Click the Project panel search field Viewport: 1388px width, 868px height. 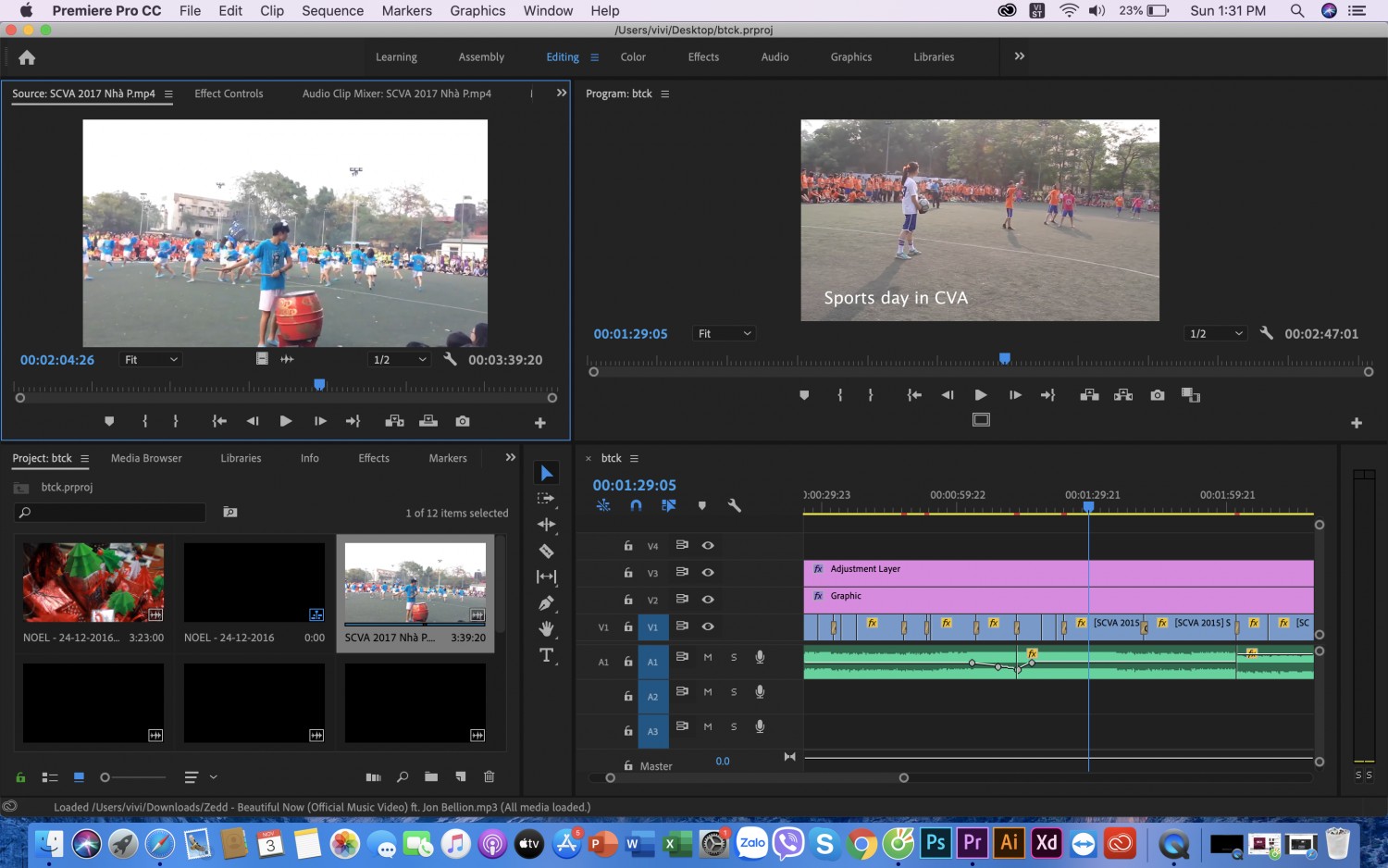[110, 513]
